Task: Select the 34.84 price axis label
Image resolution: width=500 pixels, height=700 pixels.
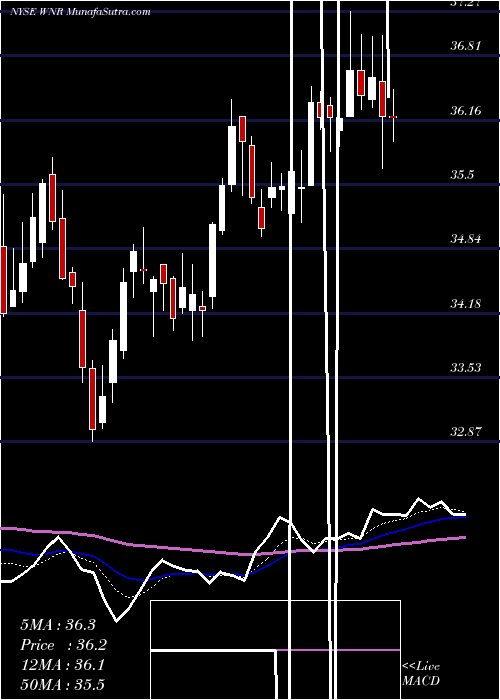Action: 466,239
